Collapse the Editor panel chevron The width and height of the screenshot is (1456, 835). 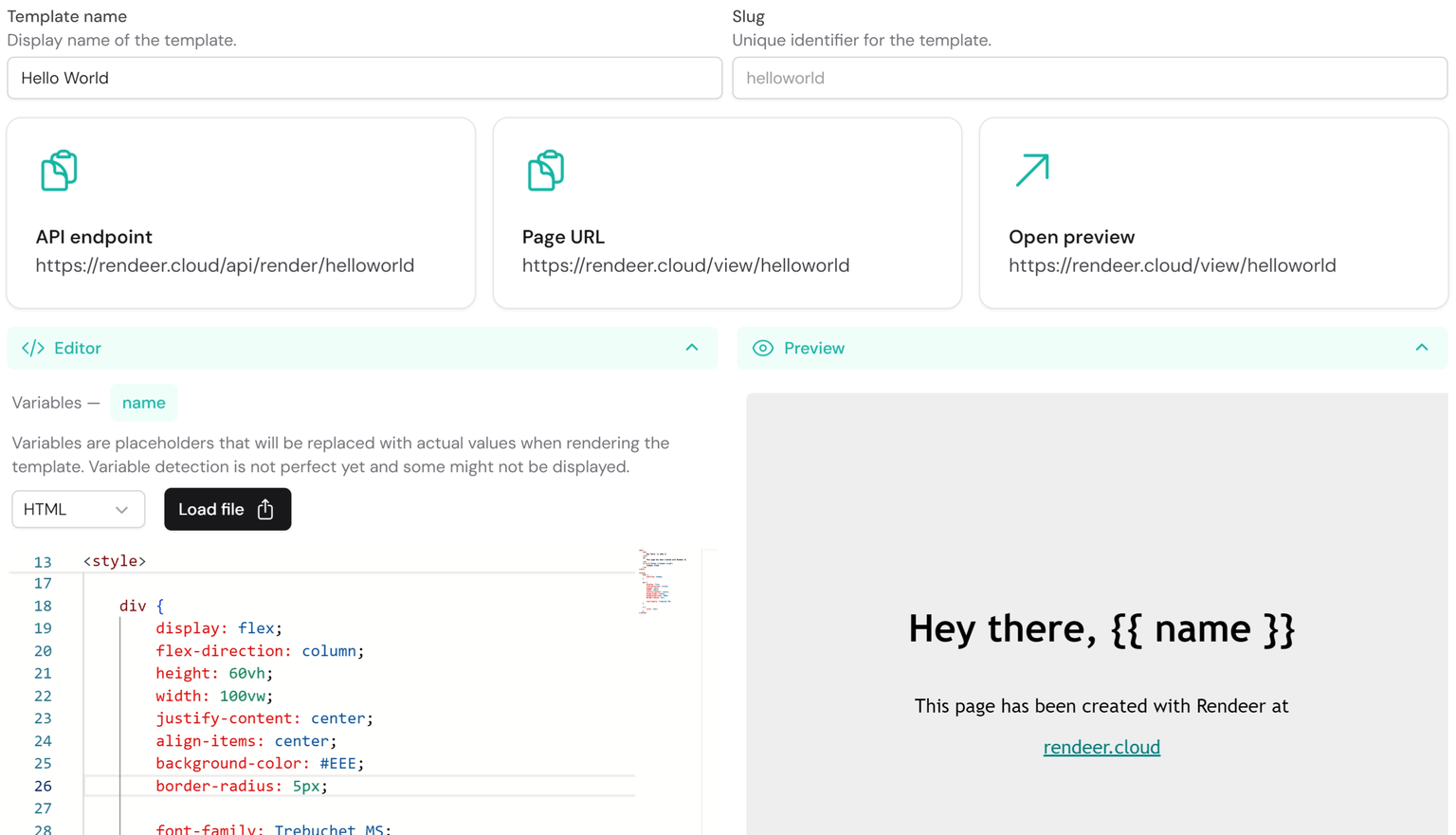click(692, 348)
